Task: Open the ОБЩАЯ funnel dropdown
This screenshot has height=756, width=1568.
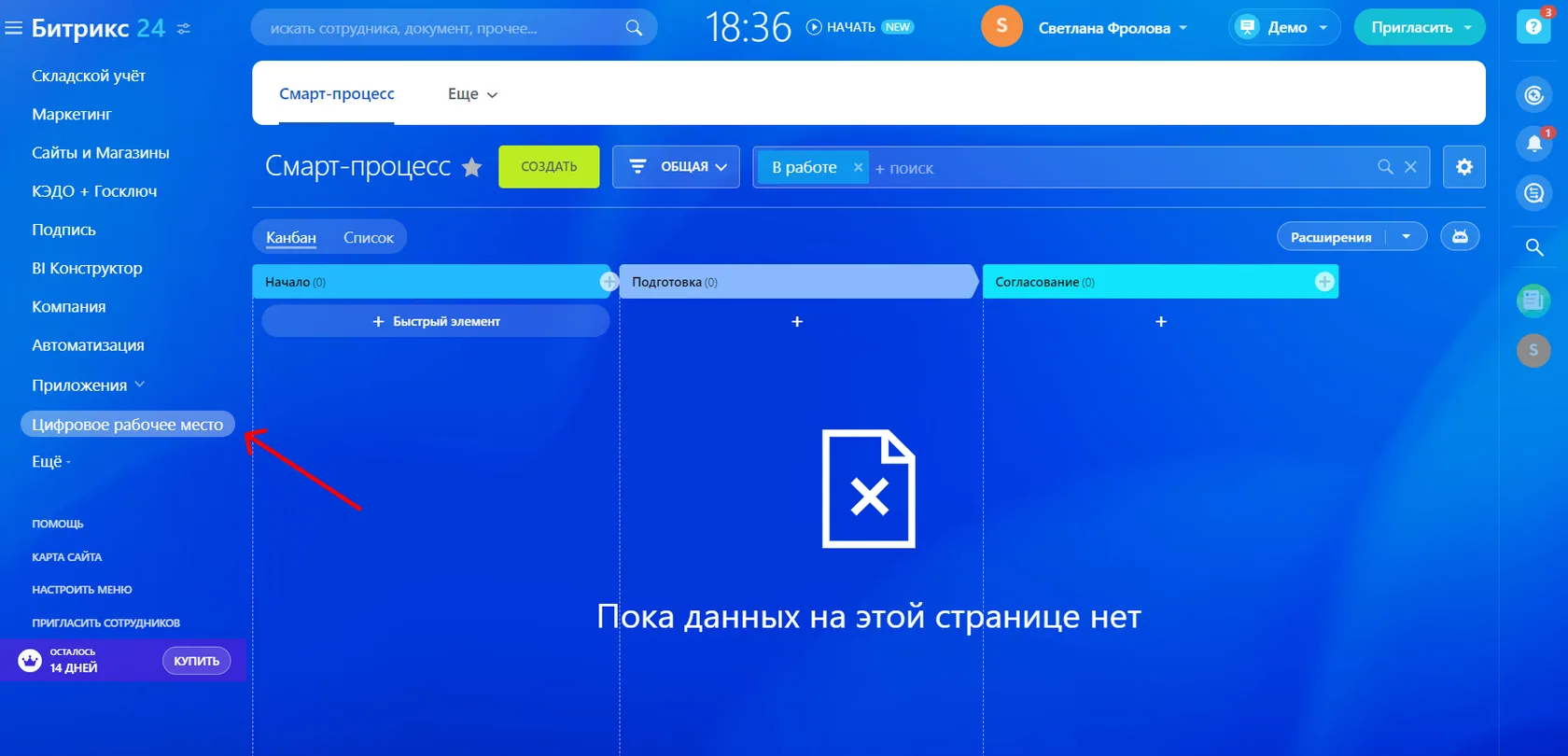Action: point(676,166)
